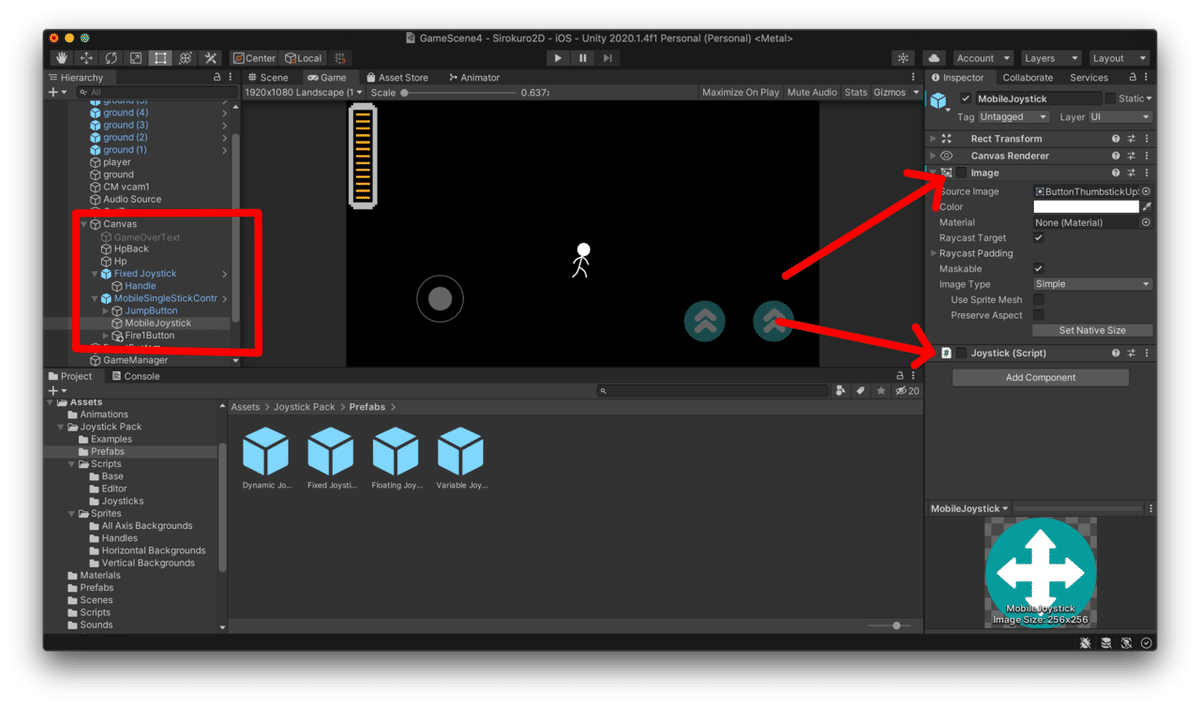
Task: Open Joystick Script help icon
Action: coord(1116,353)
